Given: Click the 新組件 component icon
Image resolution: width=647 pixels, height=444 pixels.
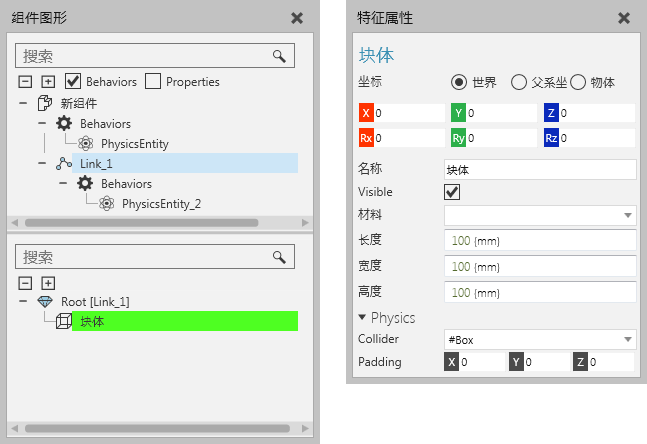Looking at the screenshot, I should [x=44, y=103].
